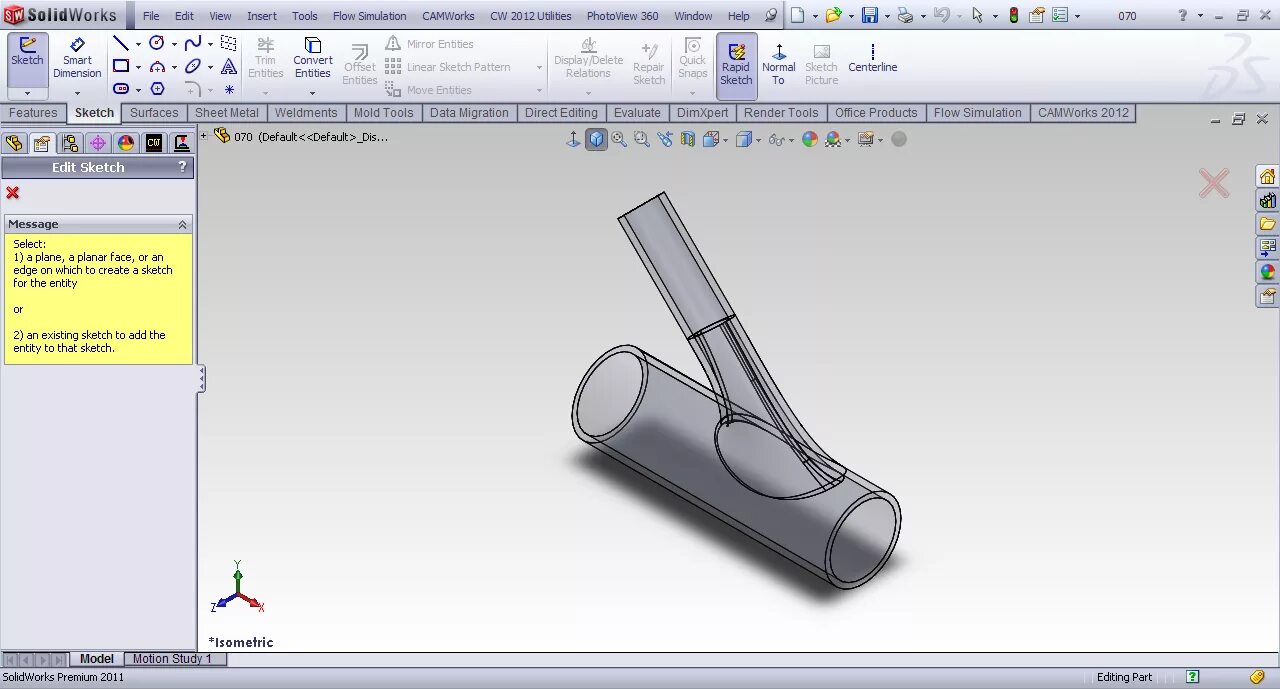Select the Line sketch tool
1280x689 pixels.
tap(120, 43)
